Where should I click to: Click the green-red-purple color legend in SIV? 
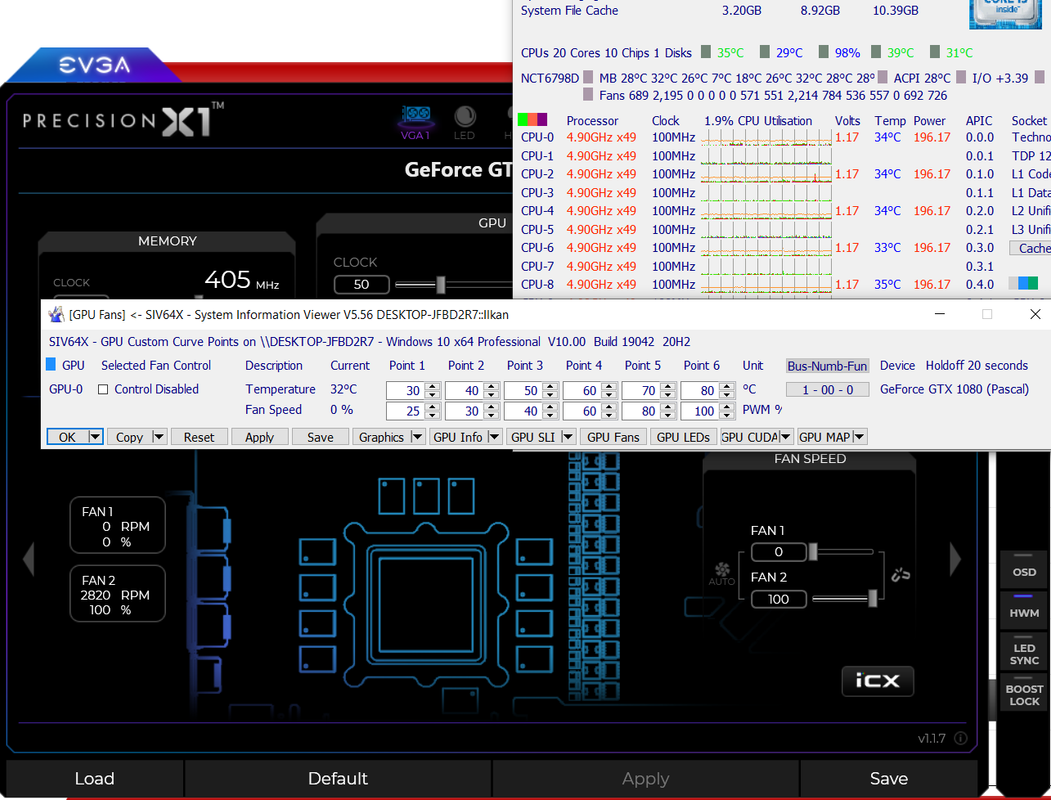(533, 120)
